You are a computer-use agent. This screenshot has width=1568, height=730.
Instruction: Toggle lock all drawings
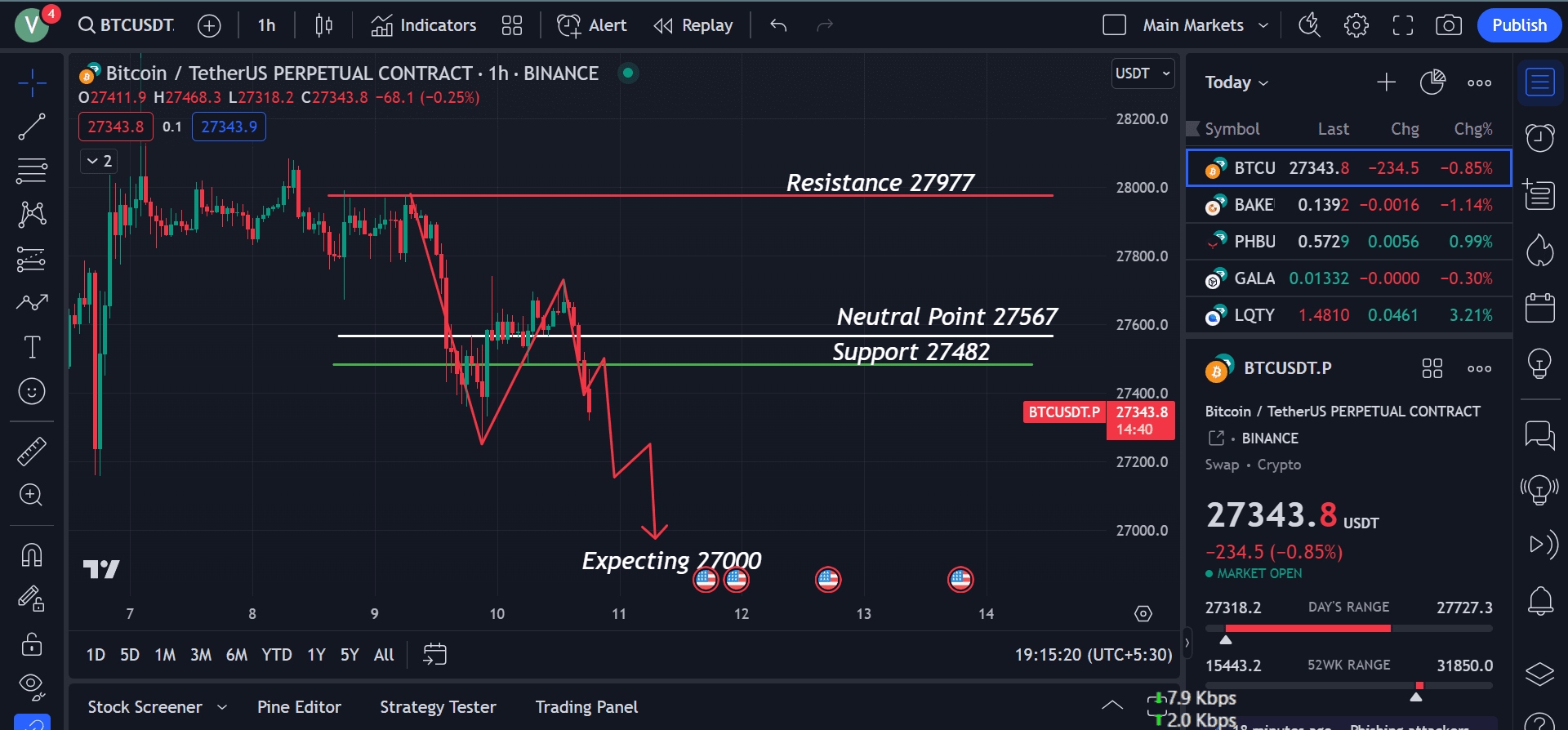tap(31, 644)
